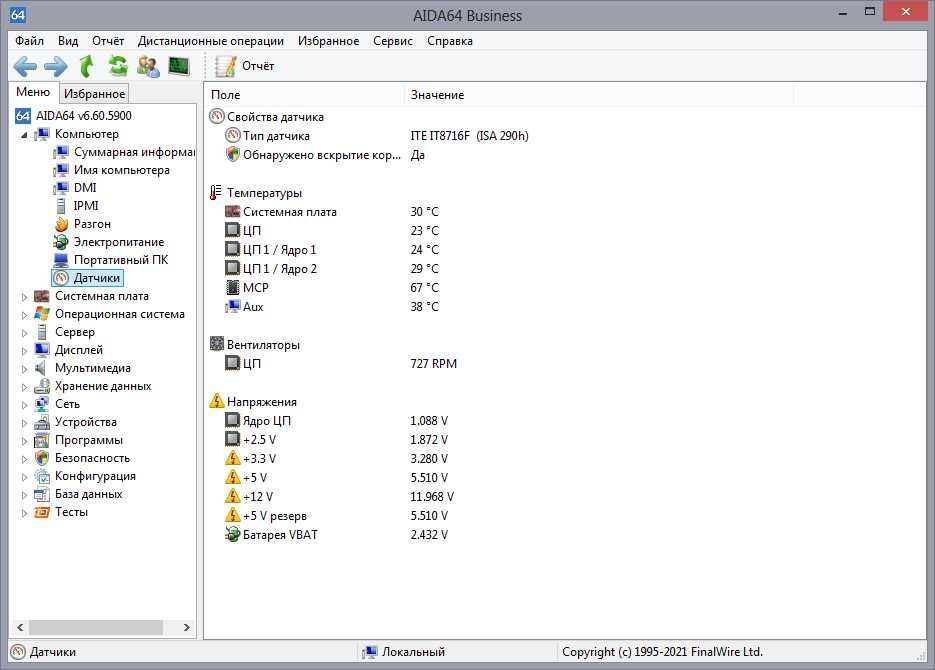Select the 727 RPM fan value
935x670 pixels.
(x=434, y=364)
